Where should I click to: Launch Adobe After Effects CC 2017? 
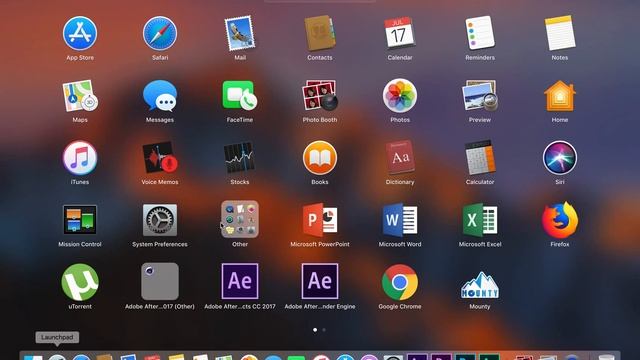[x=240, y=281]
